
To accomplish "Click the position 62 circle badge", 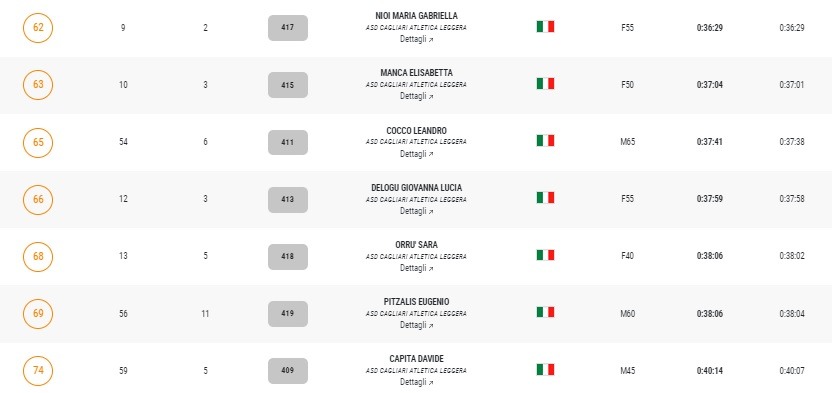I will coord(38,28).
